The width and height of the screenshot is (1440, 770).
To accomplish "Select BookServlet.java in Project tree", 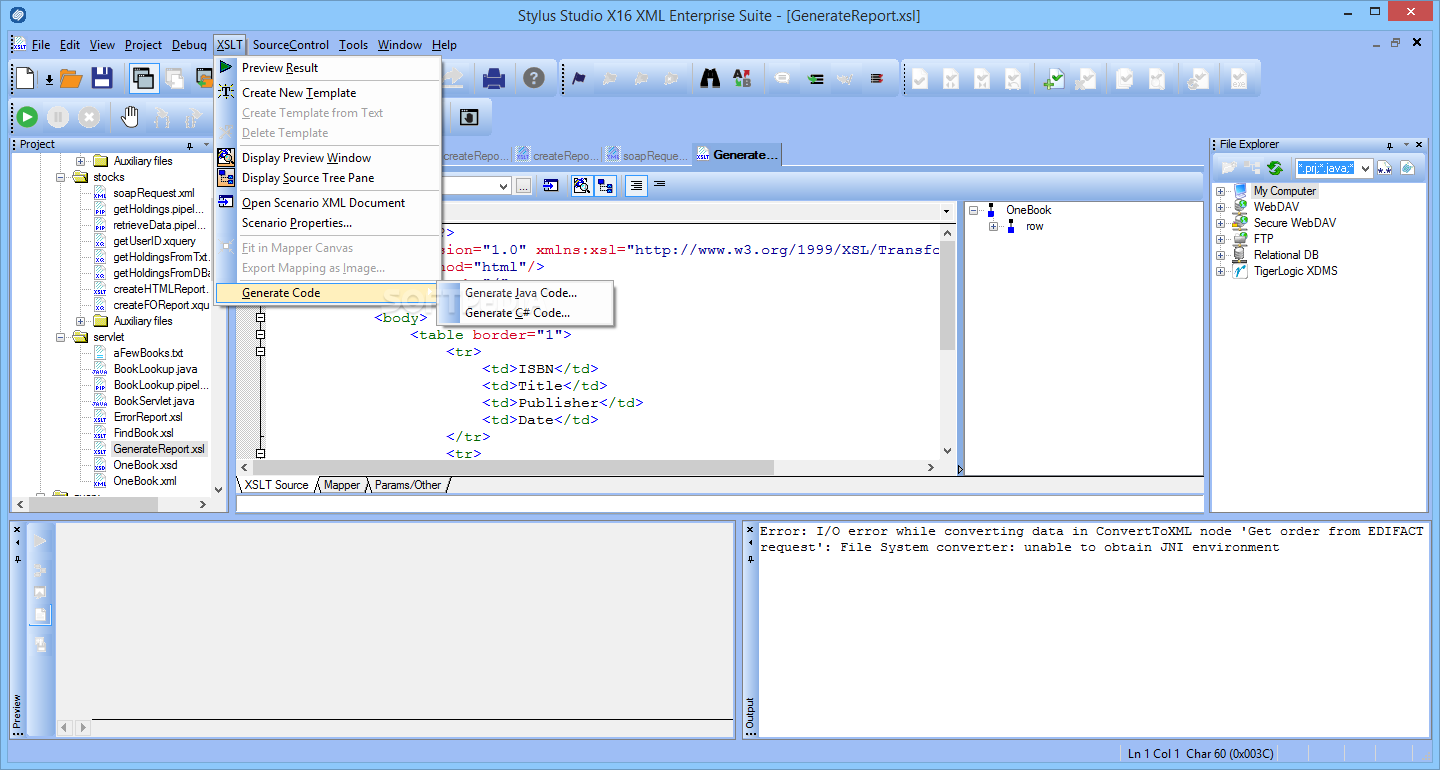I will pos(154,401).
